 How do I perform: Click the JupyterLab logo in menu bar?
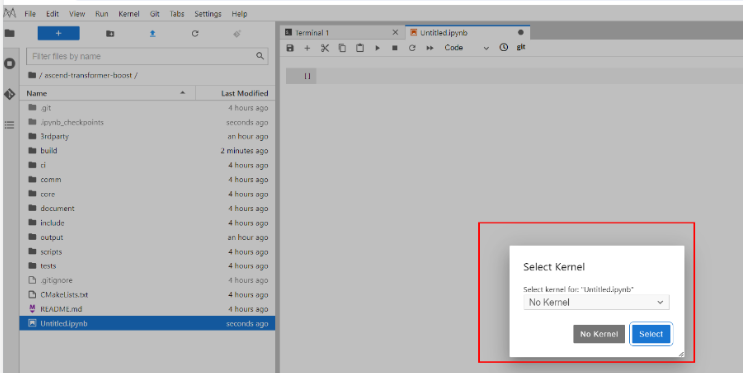tap(10, 13)
